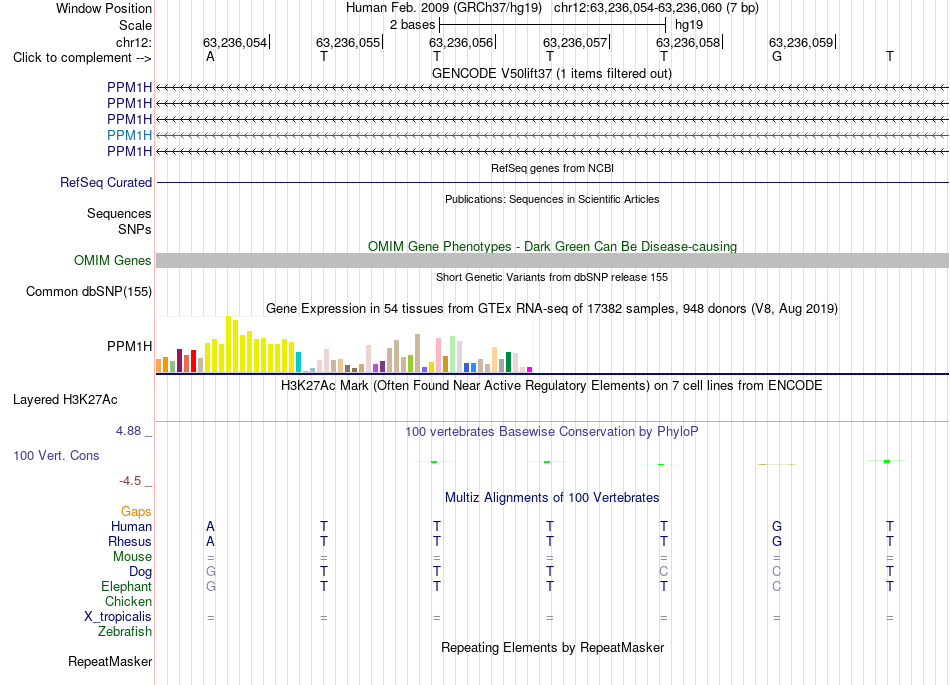Click 'Multiz Alignments of 100 Vertebrates' title

552,498
